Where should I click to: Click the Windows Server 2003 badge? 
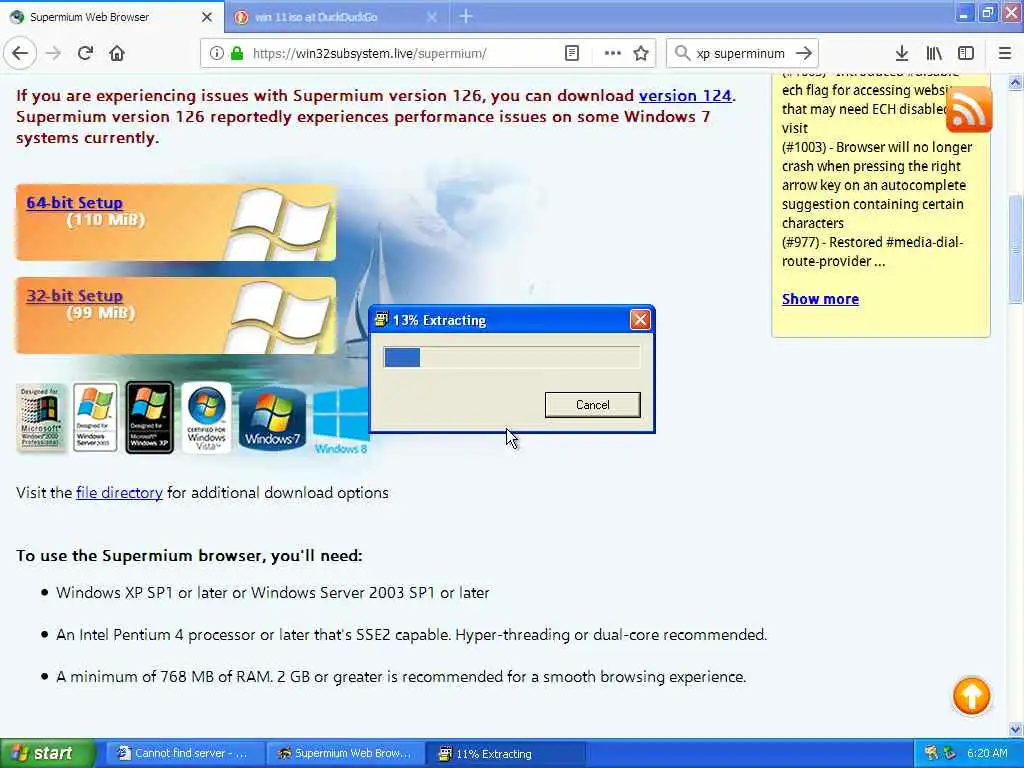click(x=95, y=418)
